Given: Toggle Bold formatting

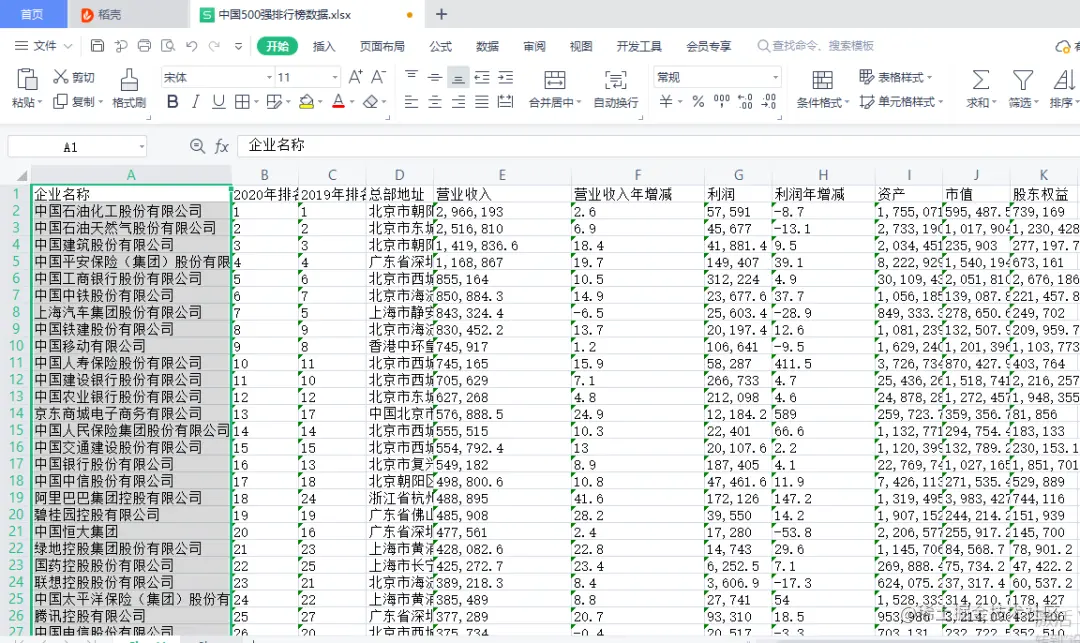Looking at the screenshot, I should click(x=173, y=102).
